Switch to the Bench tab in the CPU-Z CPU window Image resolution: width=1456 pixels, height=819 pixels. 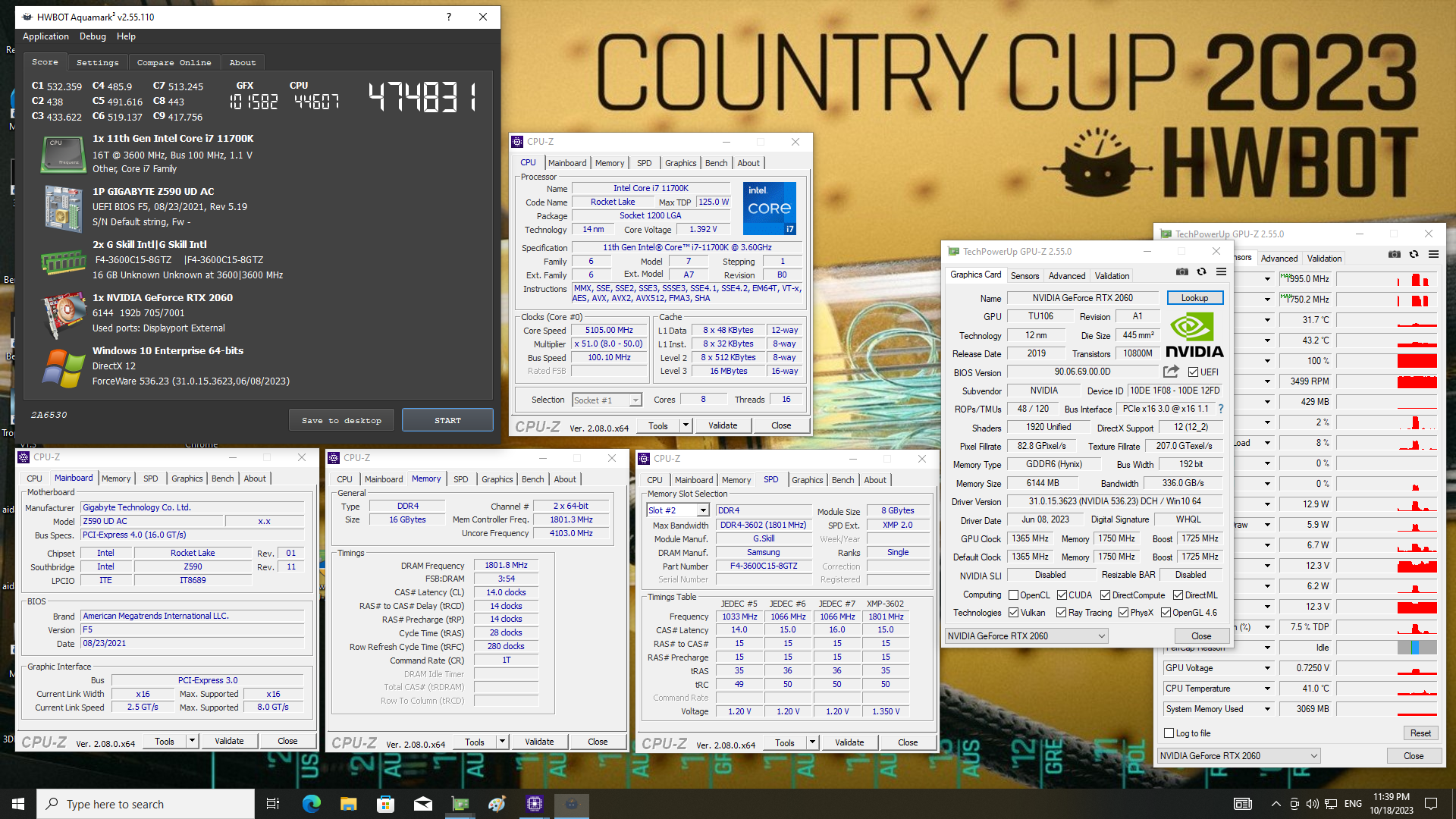pos(716,163)
